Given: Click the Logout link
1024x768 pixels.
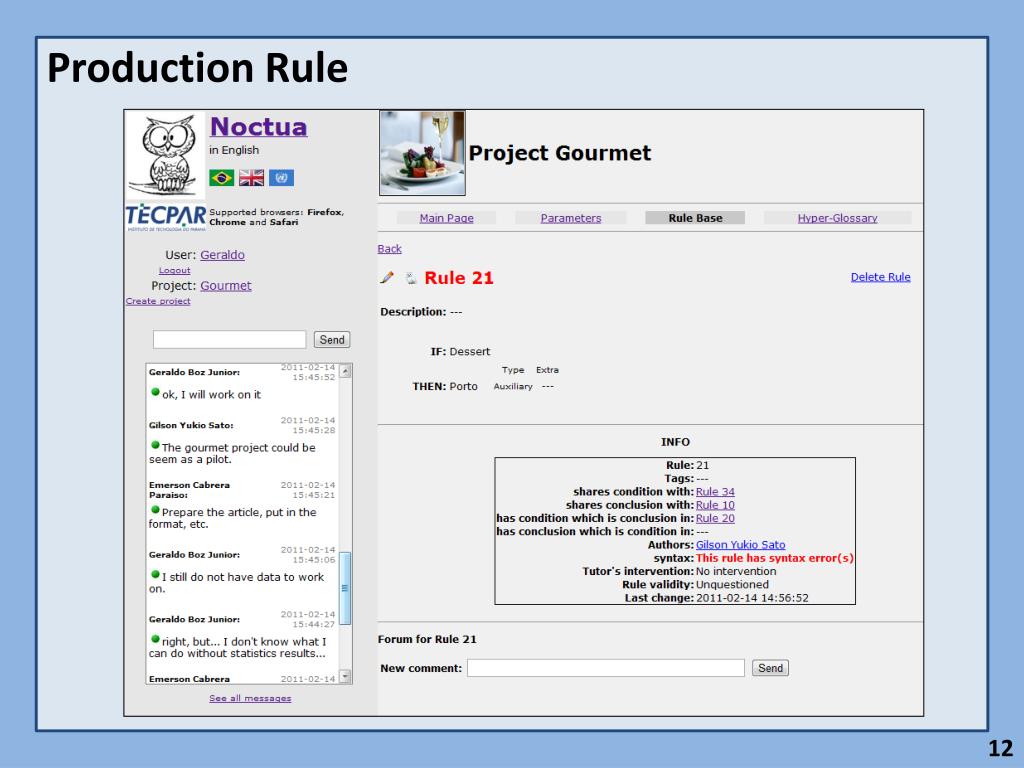Looking at the screenshot, I should pyautogui.click(x=174, y=270).
